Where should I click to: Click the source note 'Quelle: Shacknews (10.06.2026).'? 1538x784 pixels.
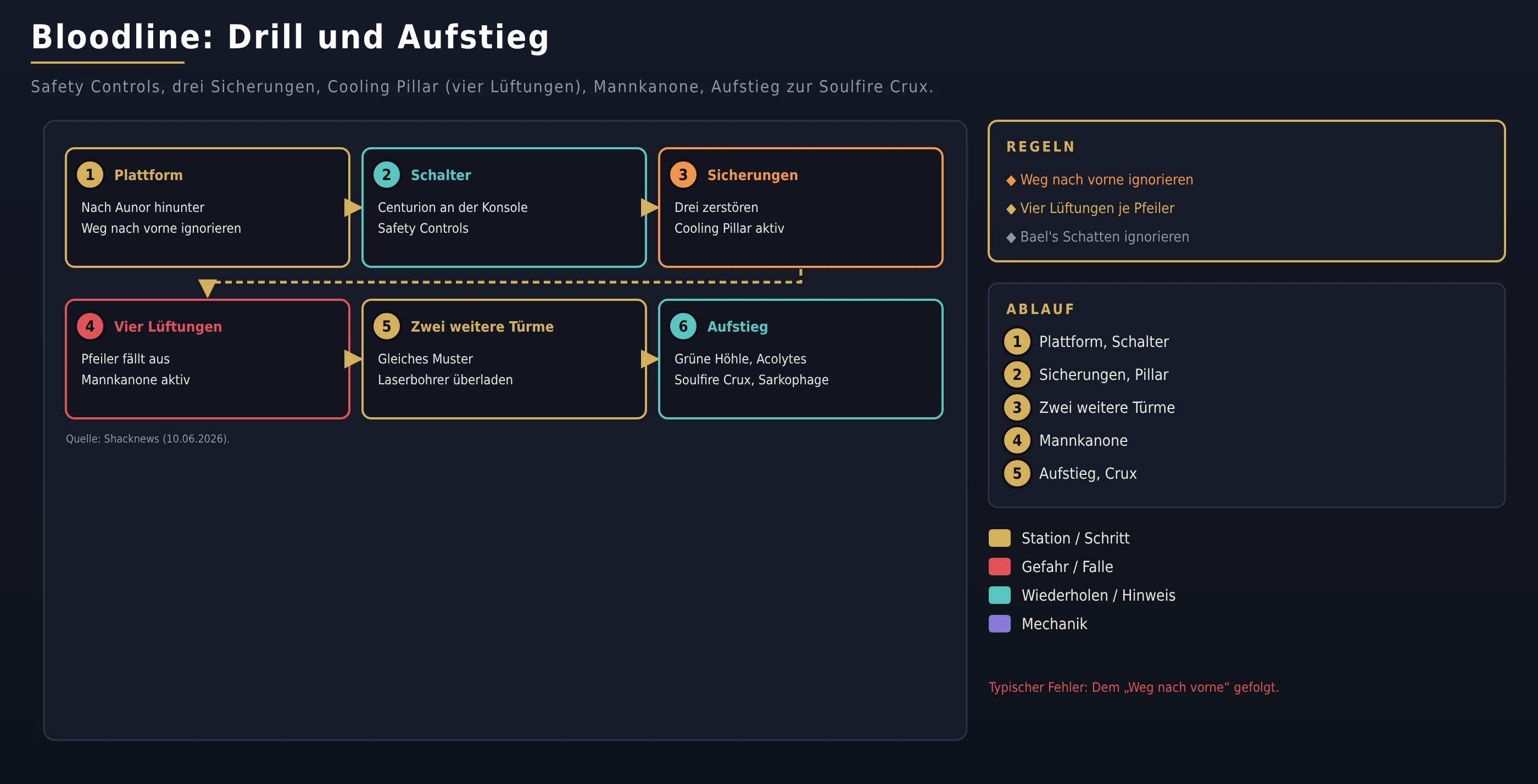(x=147, y=439)
